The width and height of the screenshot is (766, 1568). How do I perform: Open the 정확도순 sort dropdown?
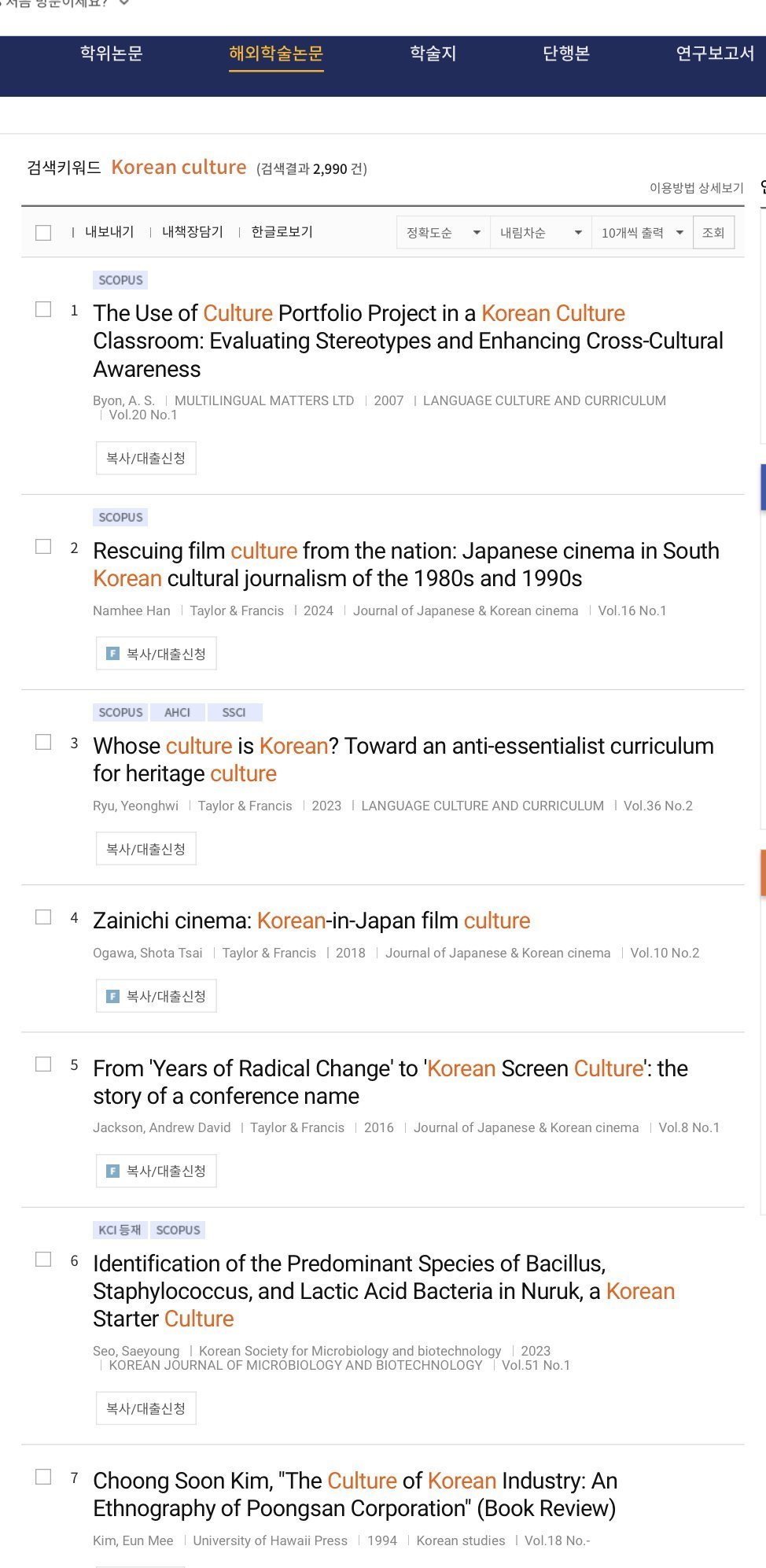tap(443, 233)
